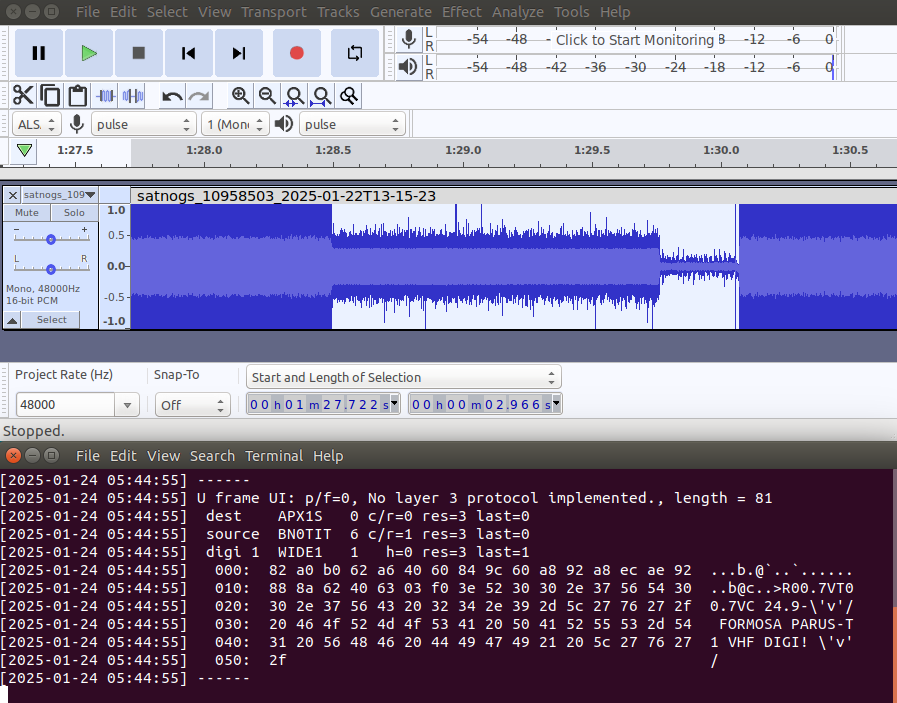The height and width of the screenshot is (703, 897).
Task: Open selection start time format arrow
Action: tap(394, 404)
